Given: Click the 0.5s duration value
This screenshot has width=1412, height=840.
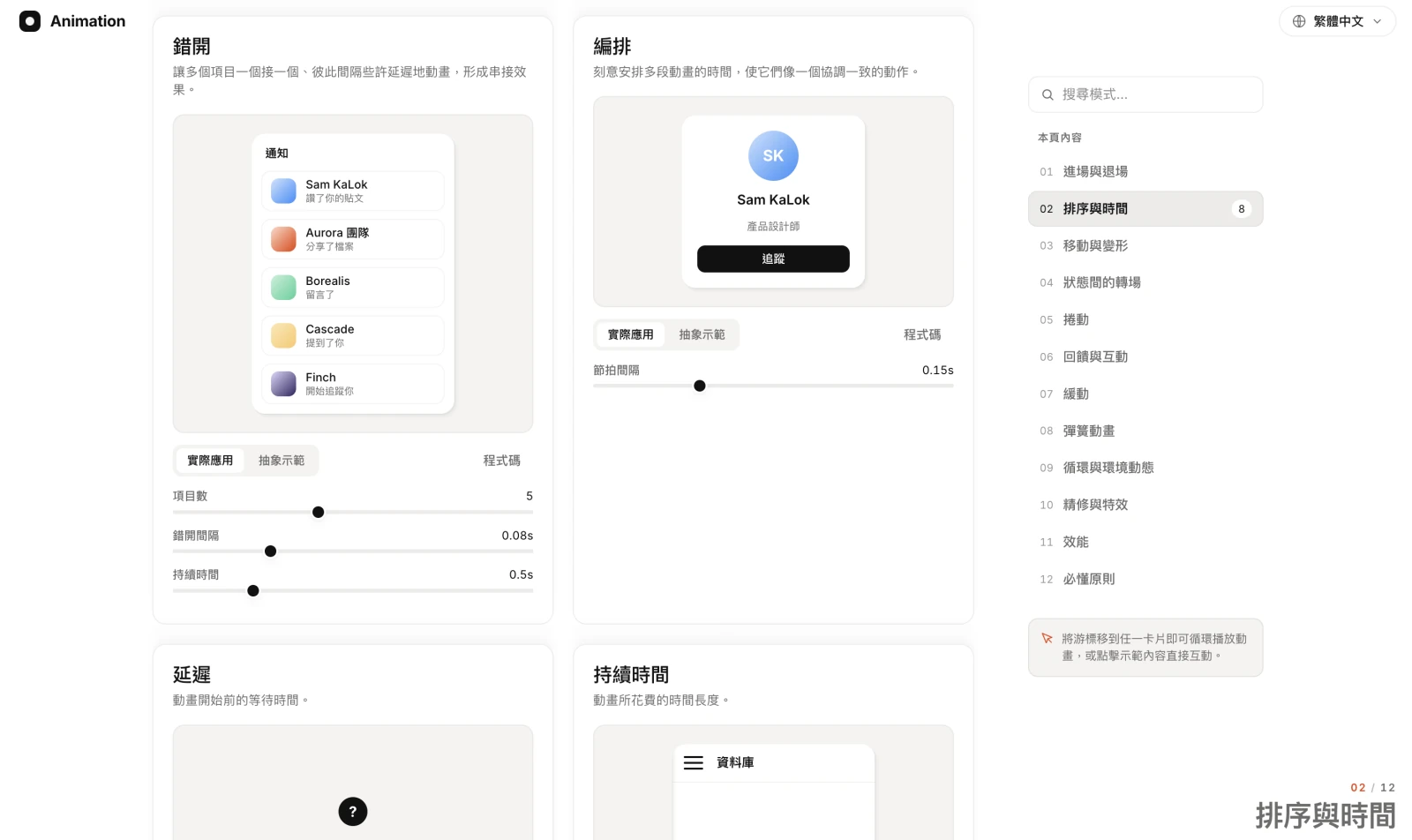Looking at the screenshot, I should [521, 575].
